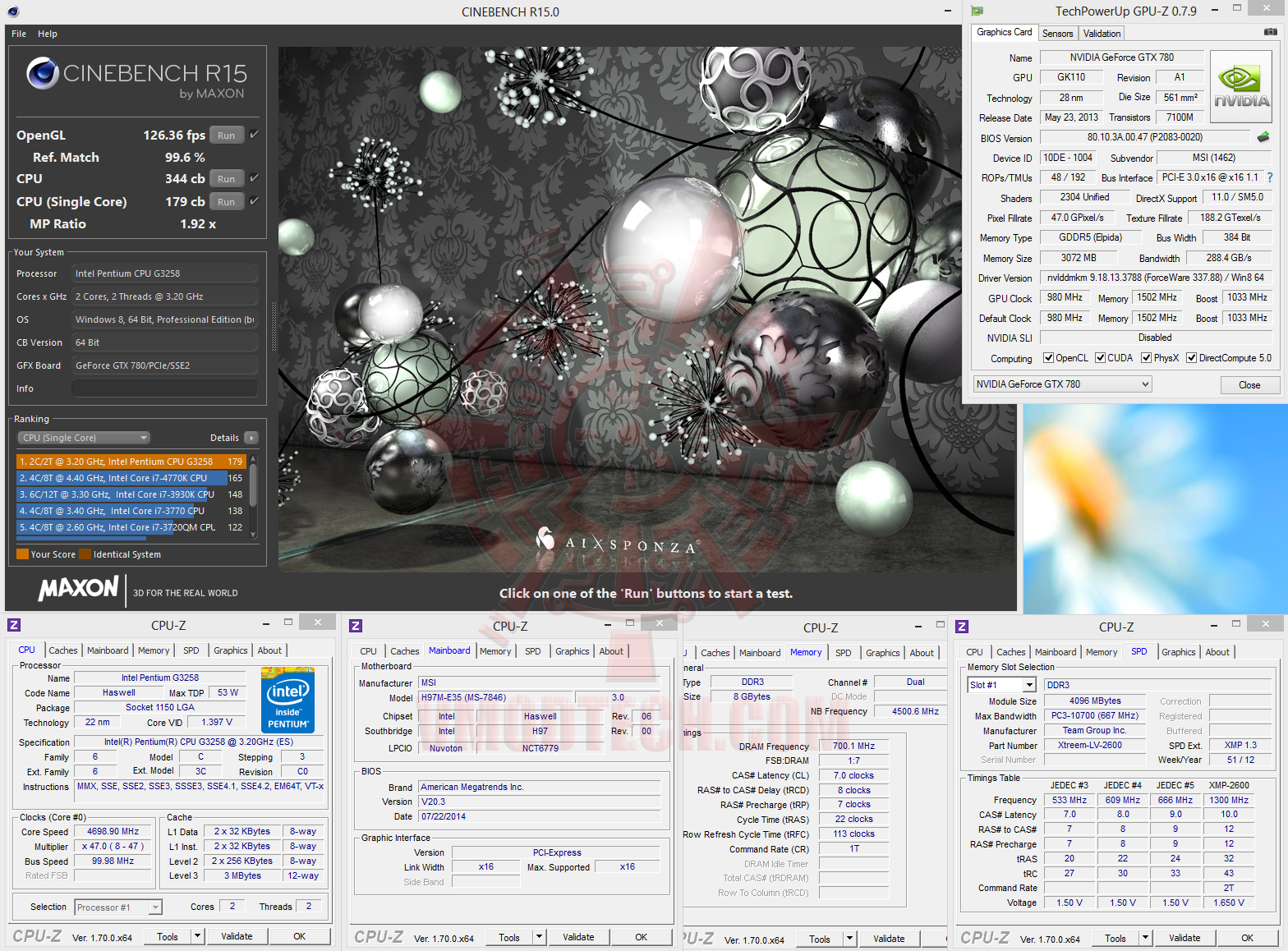Click the Cinebench app icon in the title bar
This screenshot has width=1288, height=951.
[12, 11]
